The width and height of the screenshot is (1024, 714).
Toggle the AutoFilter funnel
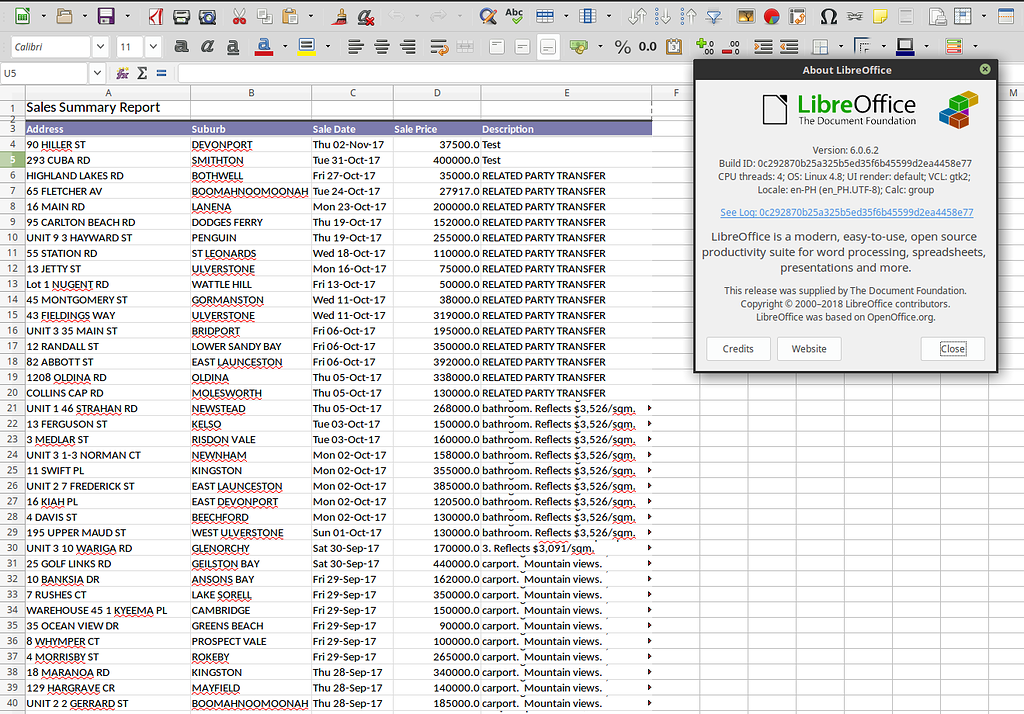pos(714,16)
